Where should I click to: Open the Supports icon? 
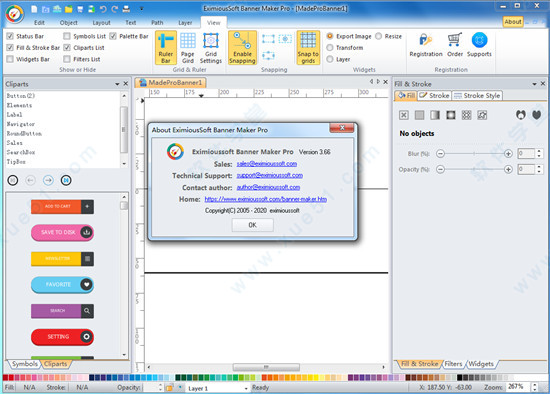[x=479, y=40]
